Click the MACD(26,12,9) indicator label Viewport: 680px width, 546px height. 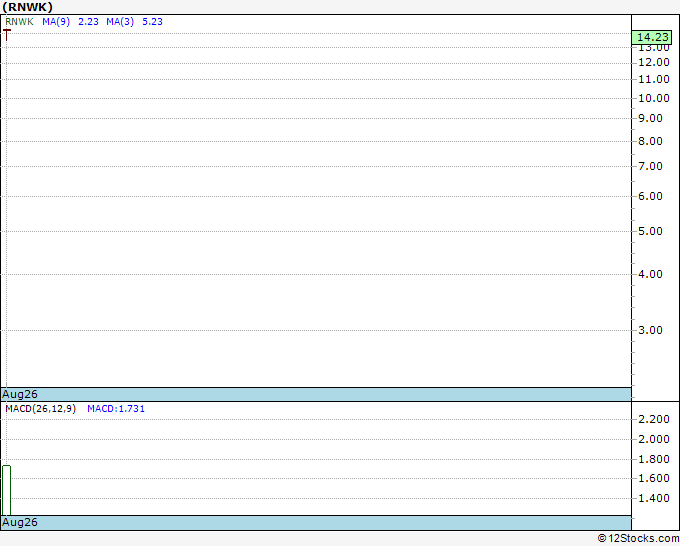(x=40, y=409)
